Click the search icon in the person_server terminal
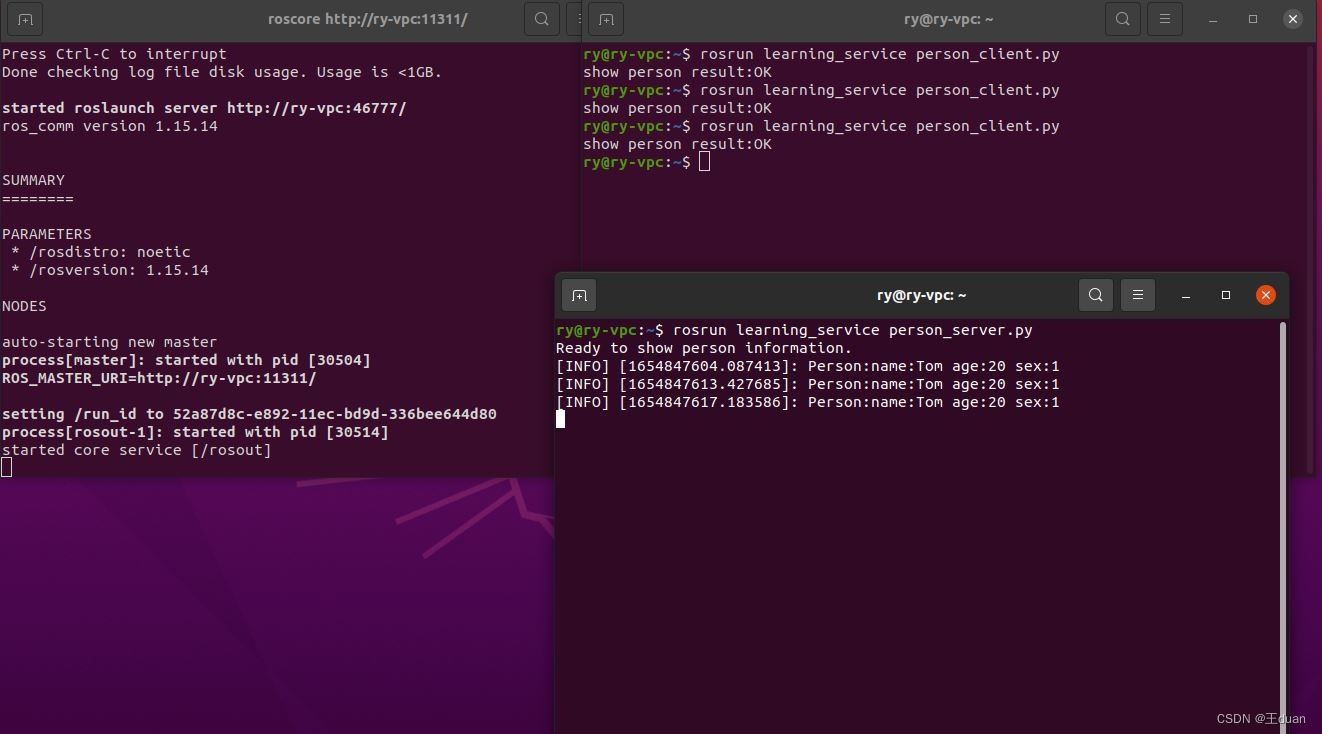 pos(1096,295)
